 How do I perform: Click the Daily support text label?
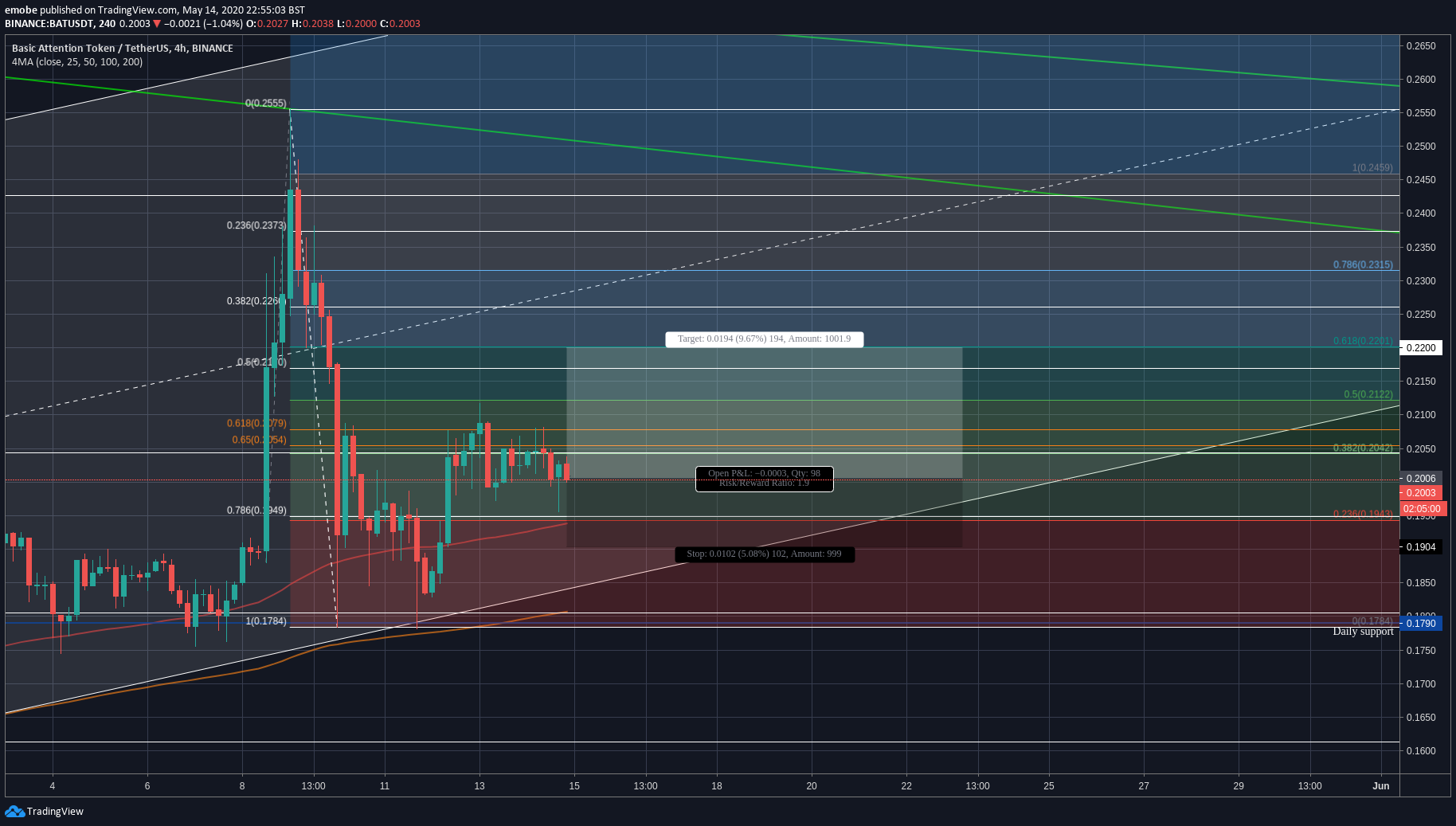click(1363, 632)
